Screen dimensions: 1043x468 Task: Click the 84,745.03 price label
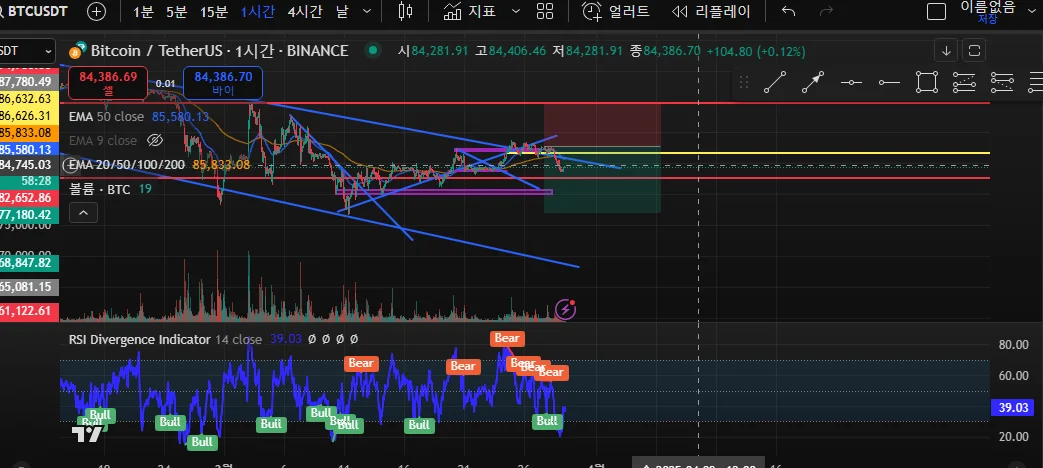[x=27, y=165]
